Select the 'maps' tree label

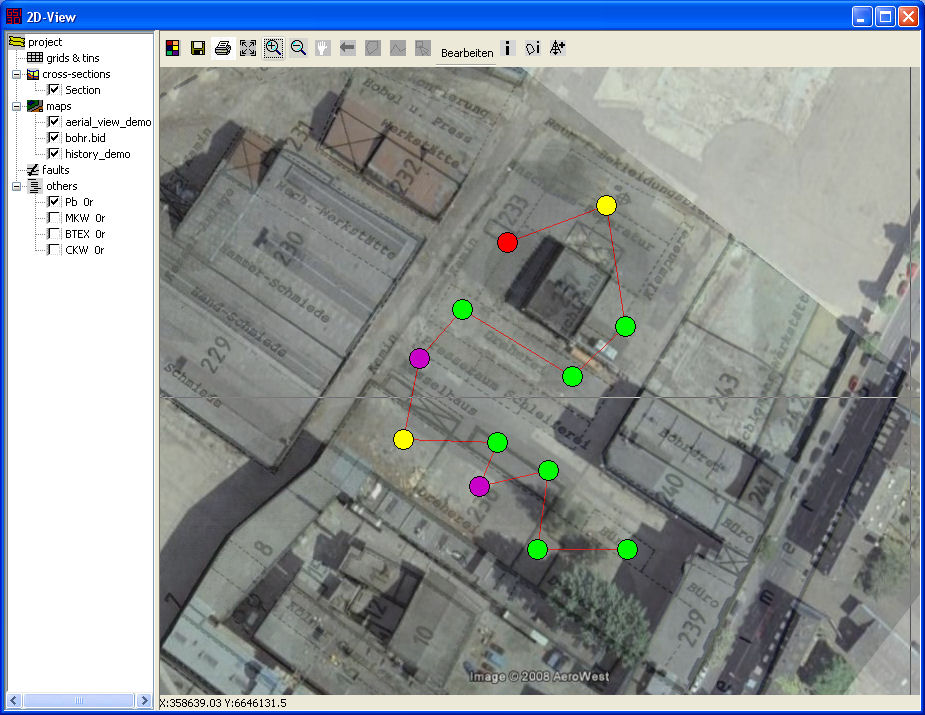pyautogui.click(x=58, y=106)
